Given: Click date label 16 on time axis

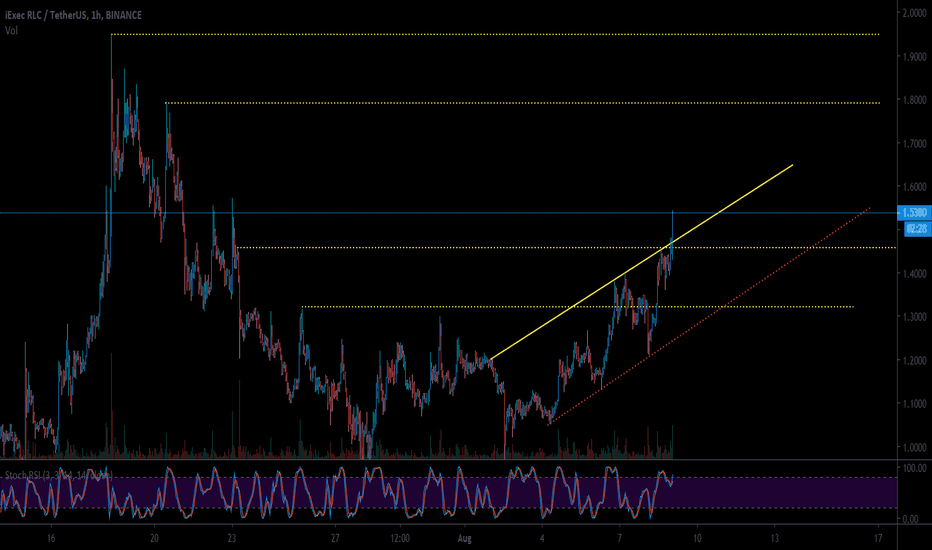Looking at the screenshot, I should (x=51, y=539).
